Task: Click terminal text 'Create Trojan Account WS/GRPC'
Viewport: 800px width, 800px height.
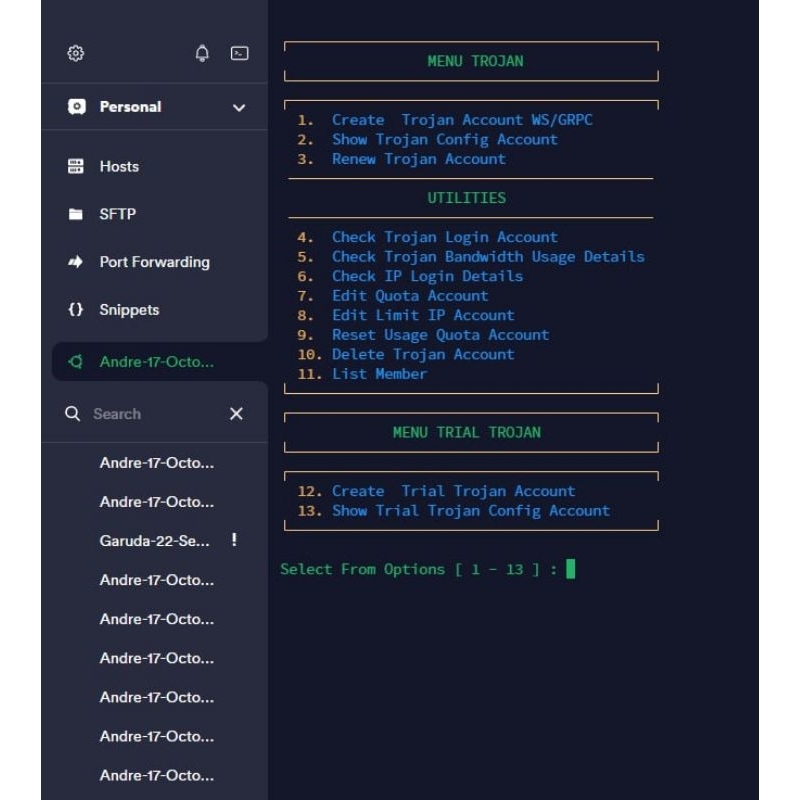Action: click(x=462, y=120)
